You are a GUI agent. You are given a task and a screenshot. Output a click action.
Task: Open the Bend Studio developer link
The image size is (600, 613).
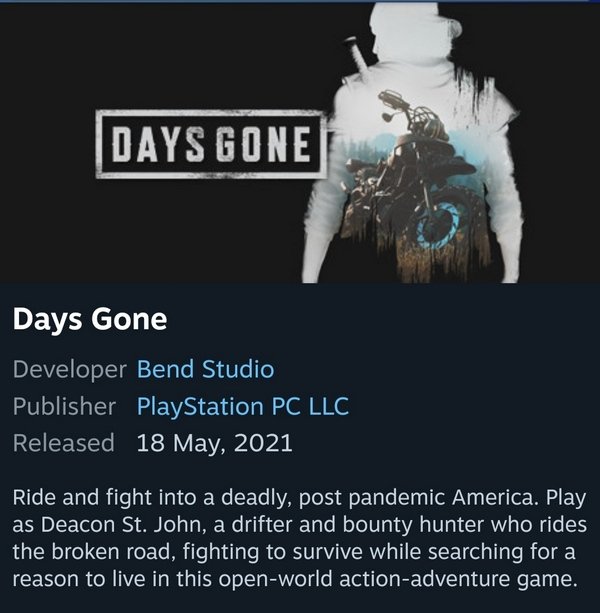[205, 369]
